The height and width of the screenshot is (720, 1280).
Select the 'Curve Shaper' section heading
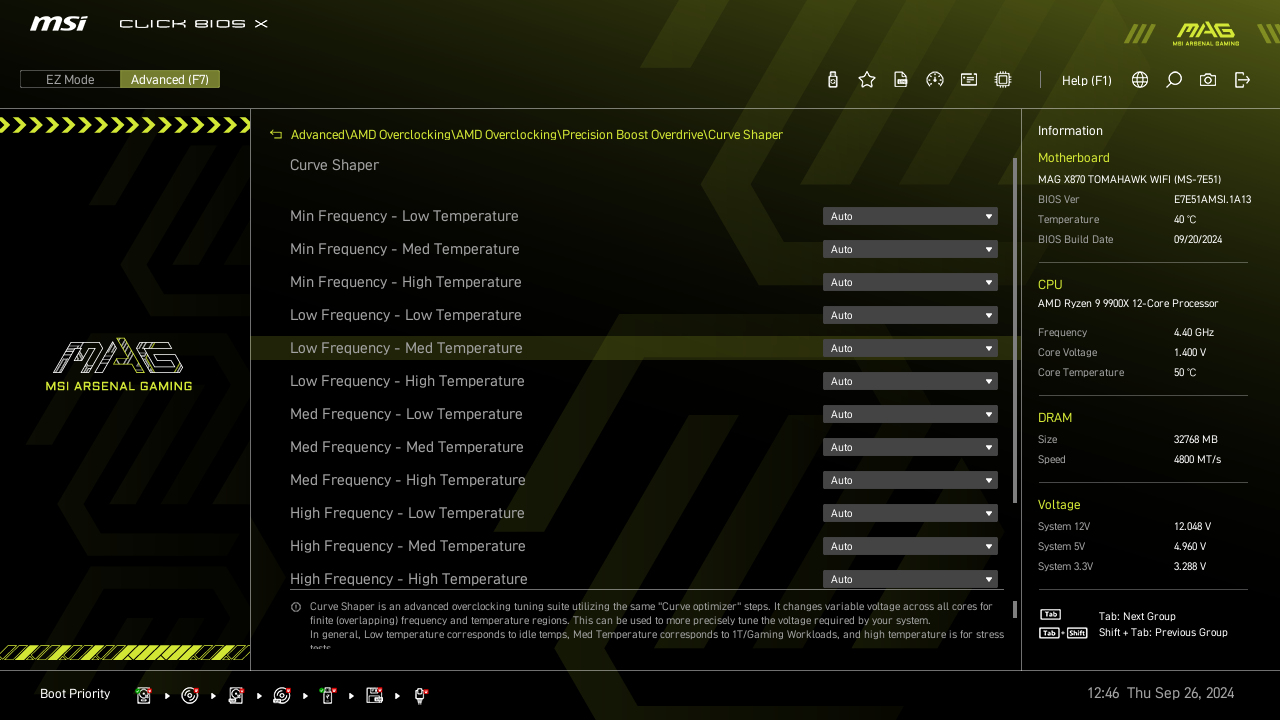click(334, 165)
